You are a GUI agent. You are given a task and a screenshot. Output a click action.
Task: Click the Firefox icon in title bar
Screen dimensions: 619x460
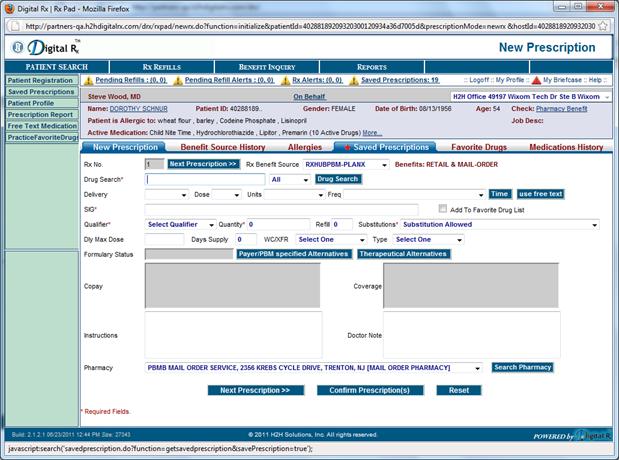[x=10, y=8]
